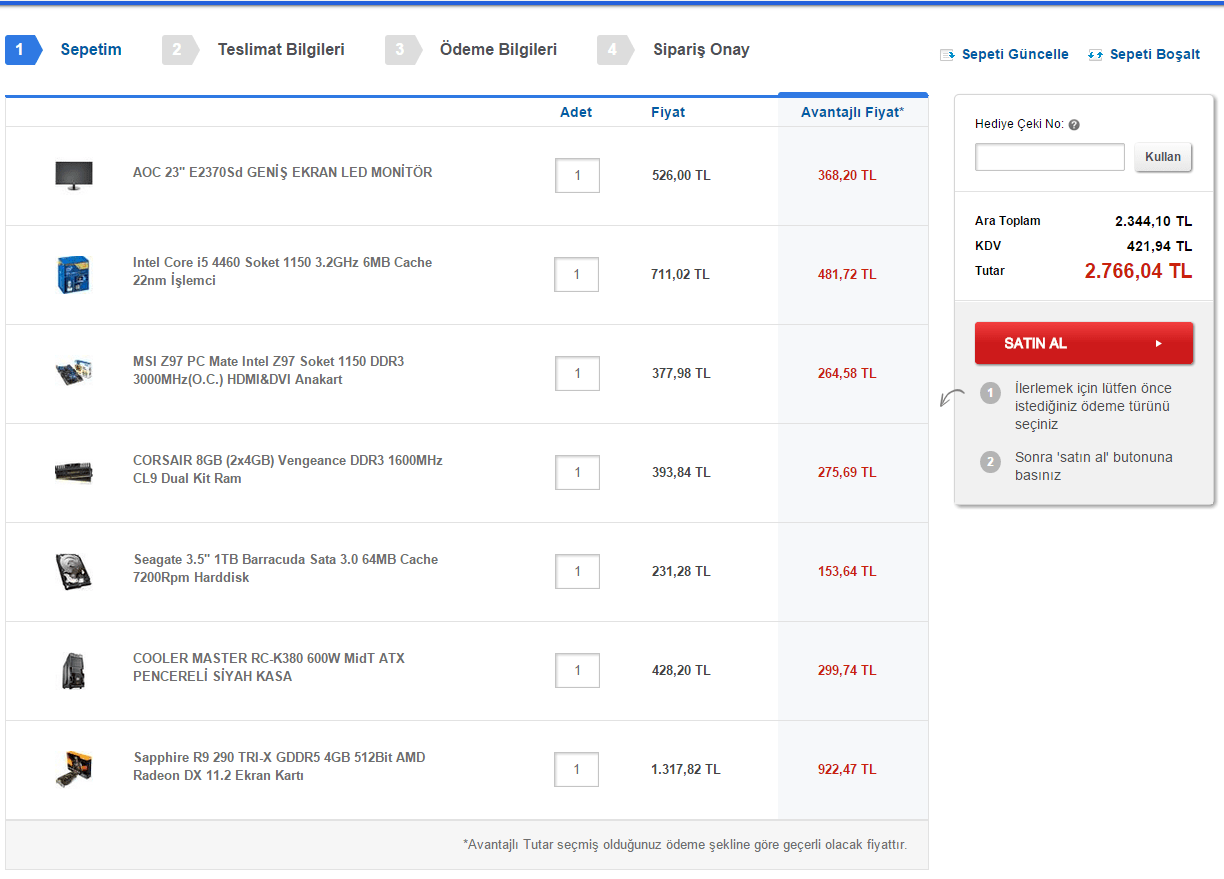
Task: Click the Sepeti Güncelle refresh icon
Action: pyautogui.click(x=947, y=55)
